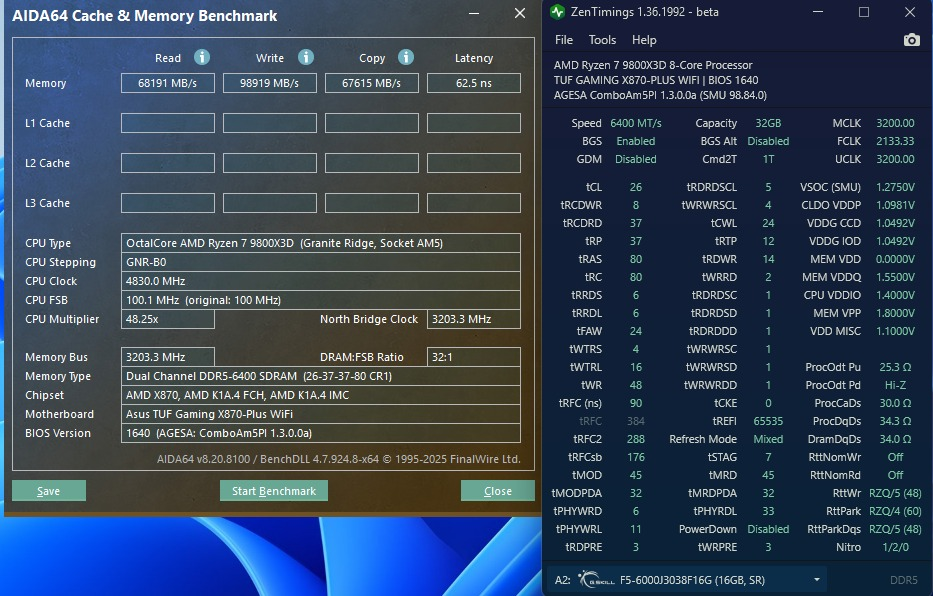933x596 pixels.
Task: Click the BGS Enabled value
Action: pos(635,141)
